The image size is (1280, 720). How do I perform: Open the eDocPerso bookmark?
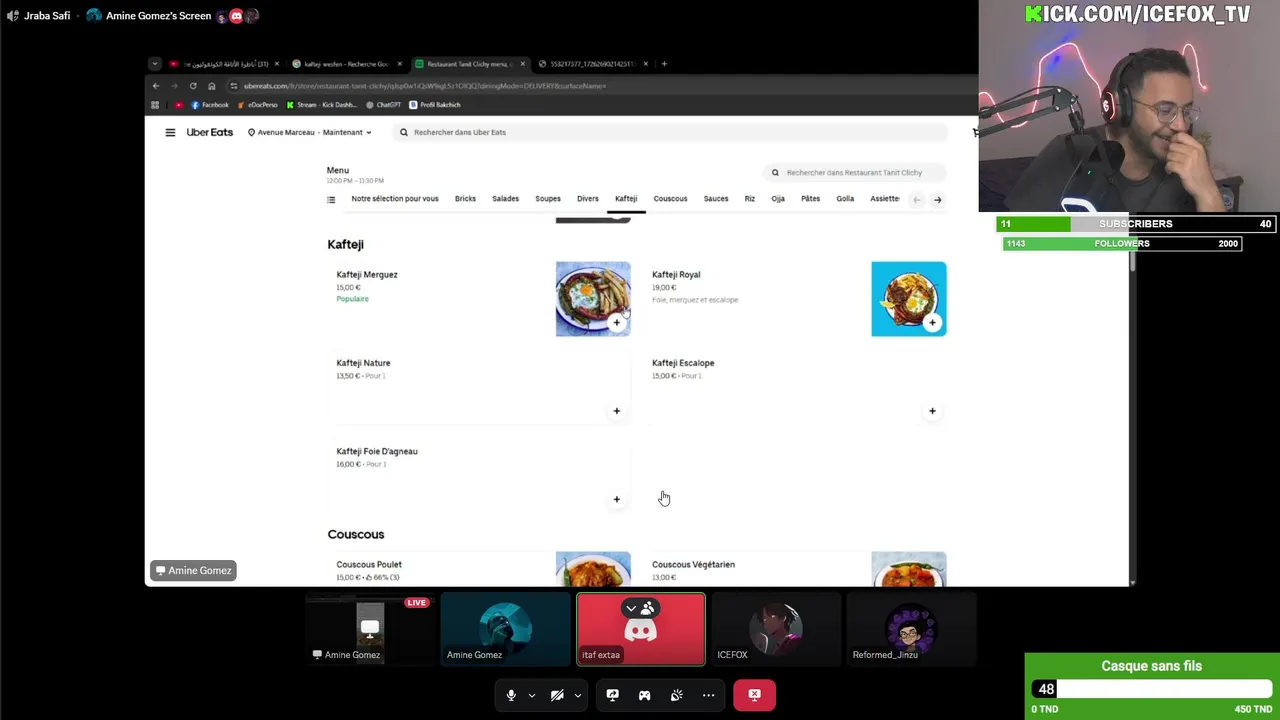click(x=258, y=105)
